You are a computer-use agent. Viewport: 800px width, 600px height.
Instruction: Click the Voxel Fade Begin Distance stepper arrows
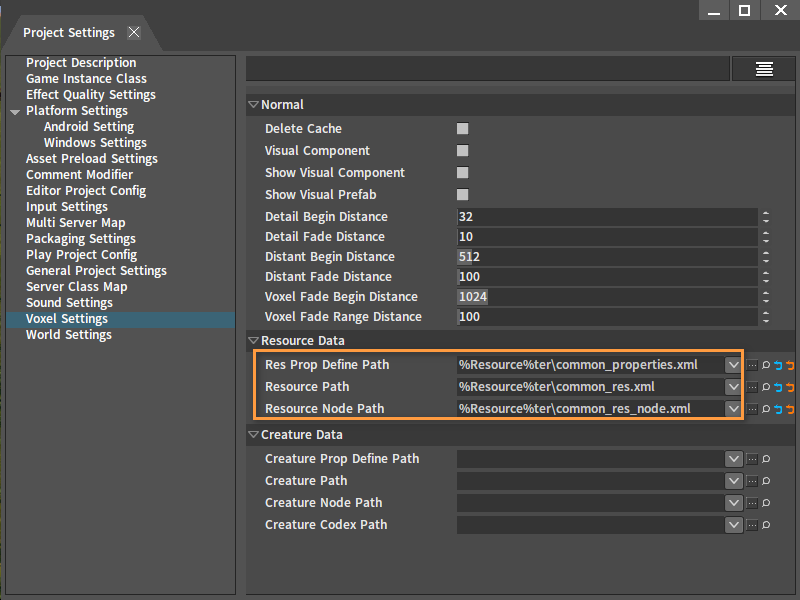(766, 296)
